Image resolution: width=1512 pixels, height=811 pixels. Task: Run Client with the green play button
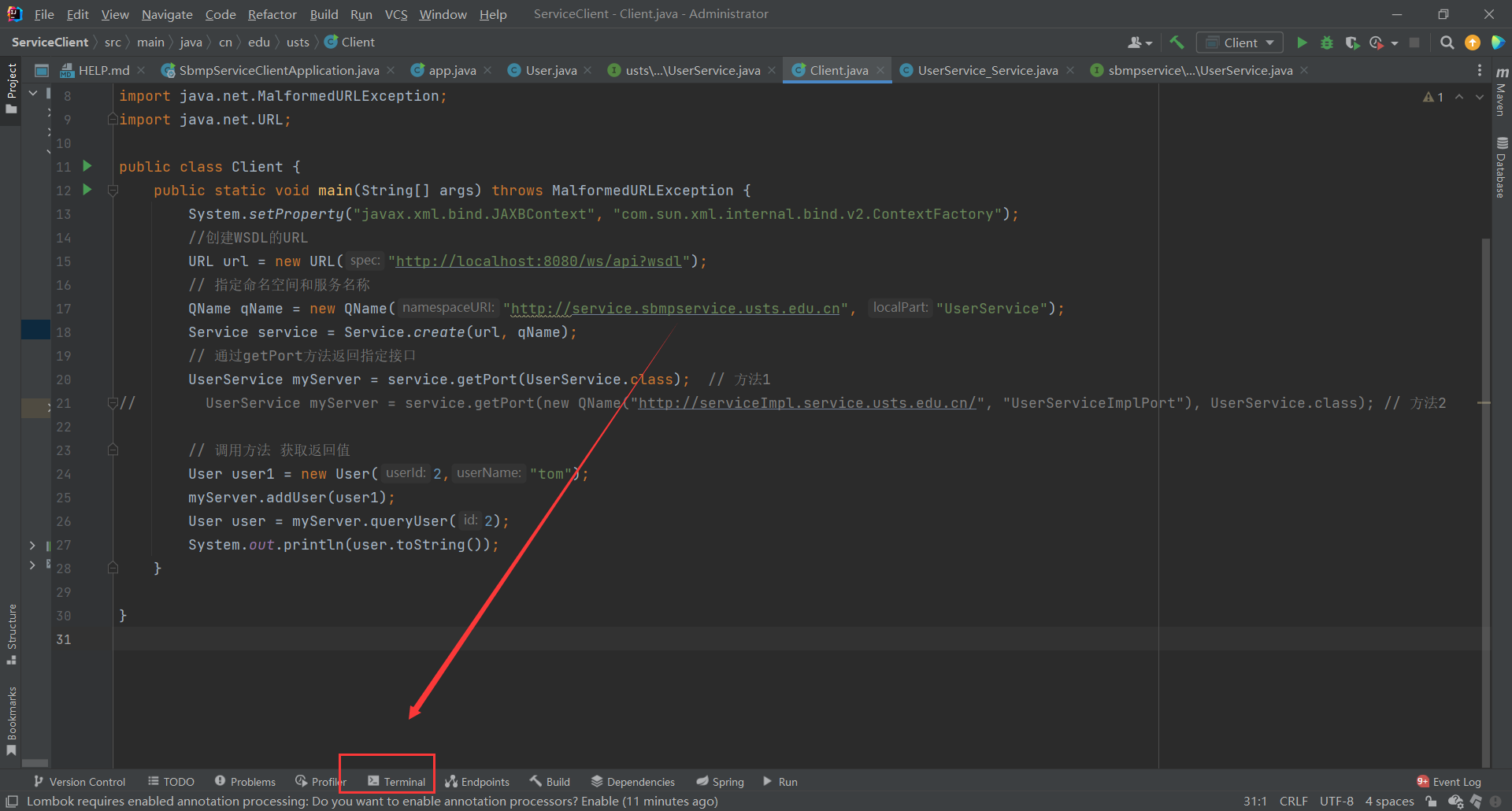[x=1302, y=43]
